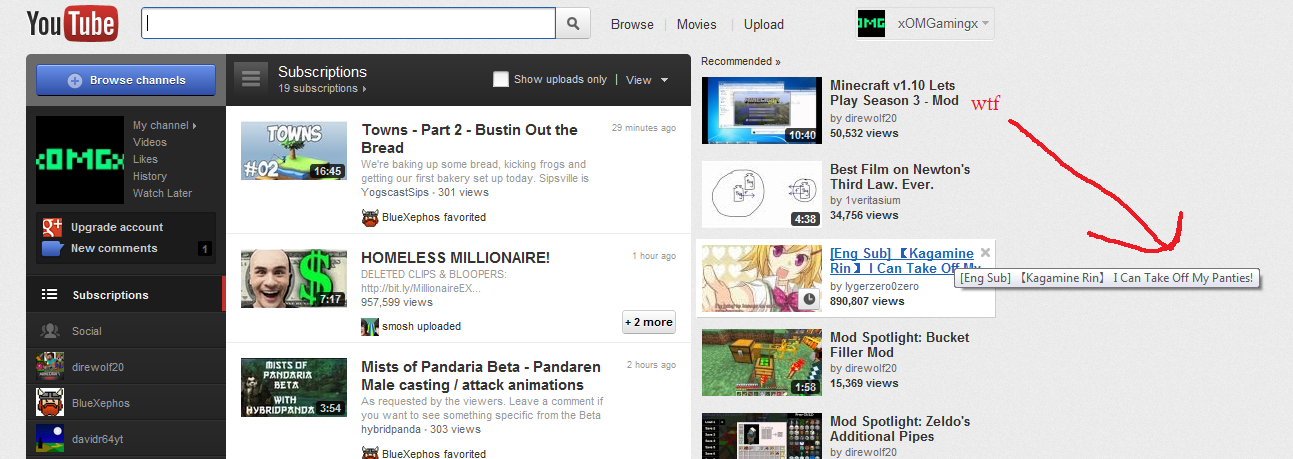Image resolution: width=1293 pixels, height=459 pixels.
Task: Click the Towns #02 video thumbnail
Action: coord(294,151)
